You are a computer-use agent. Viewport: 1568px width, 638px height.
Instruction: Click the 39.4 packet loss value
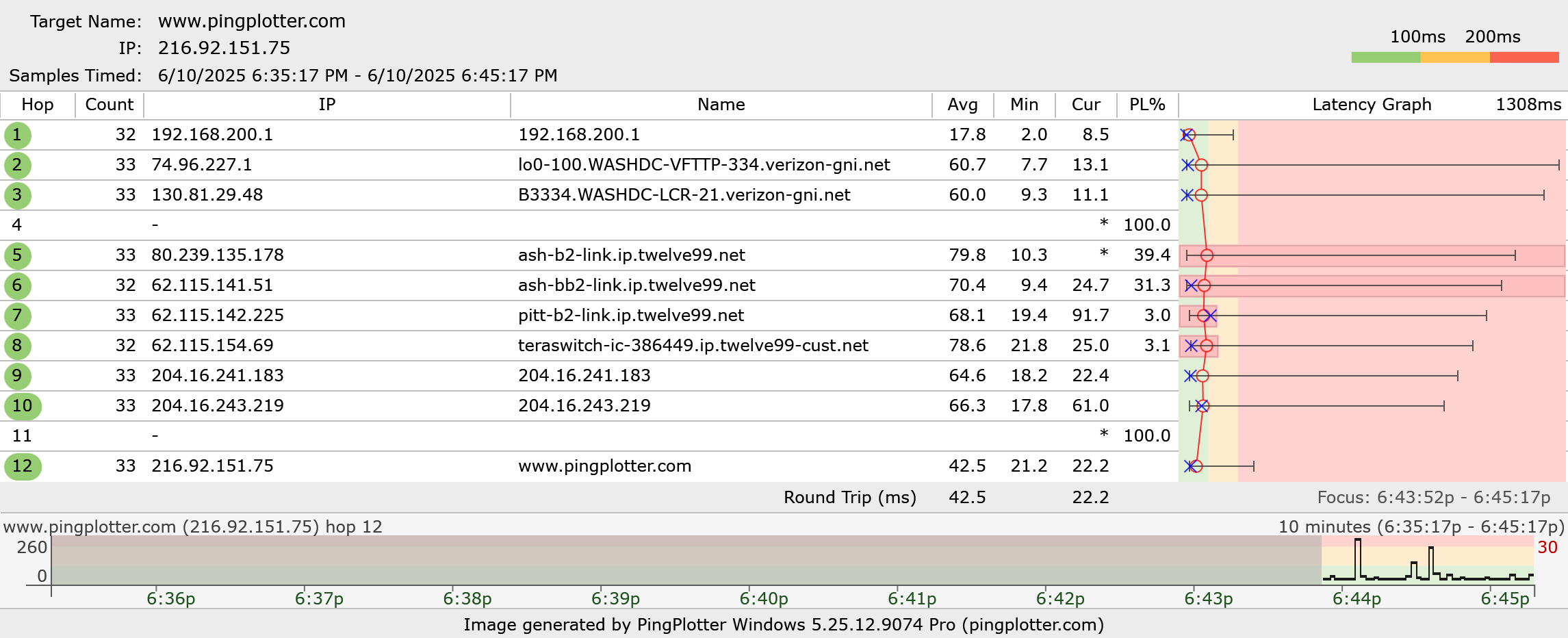click(x=1153, y=255)
